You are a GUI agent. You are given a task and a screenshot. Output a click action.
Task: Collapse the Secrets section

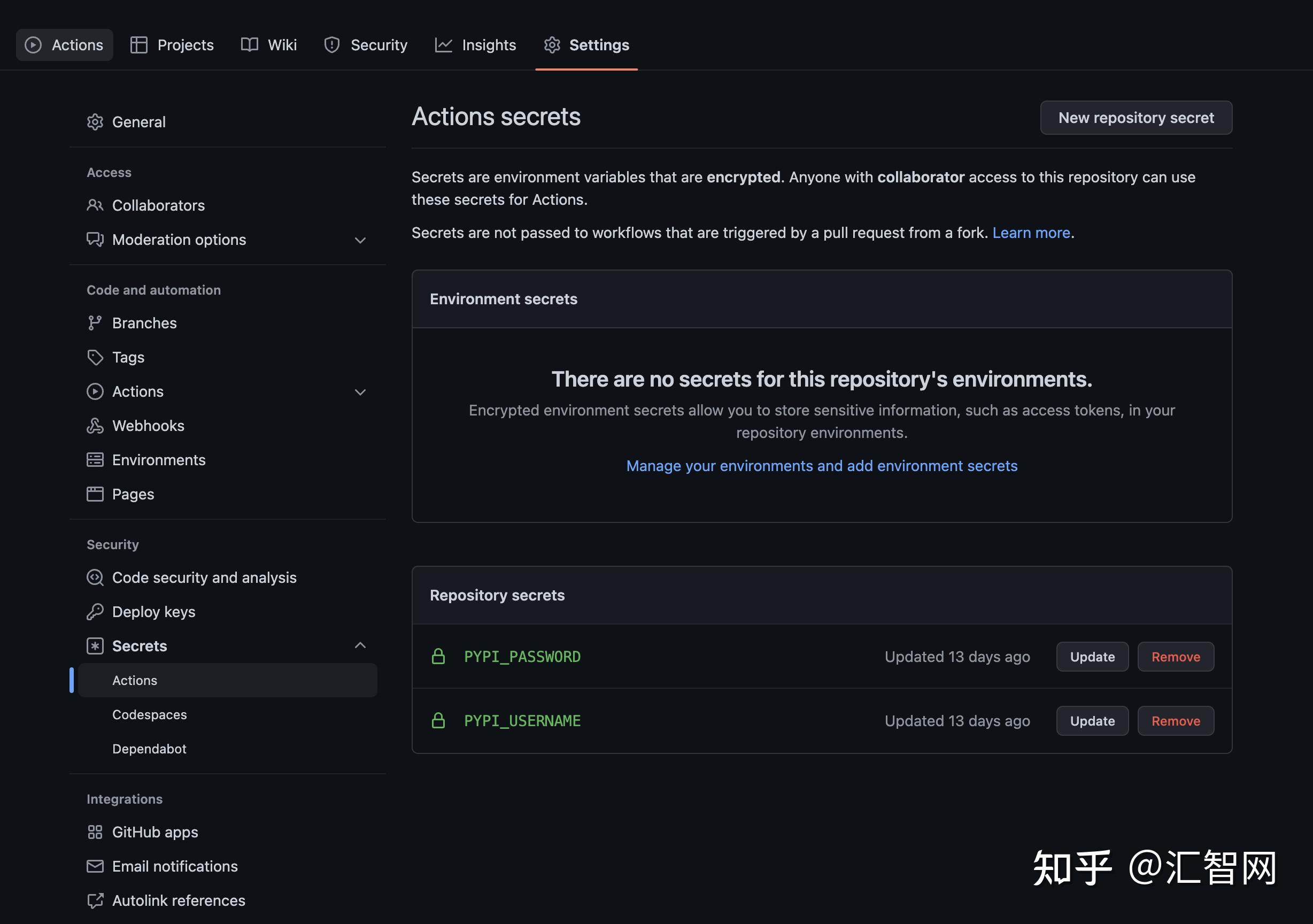(360, 645)
